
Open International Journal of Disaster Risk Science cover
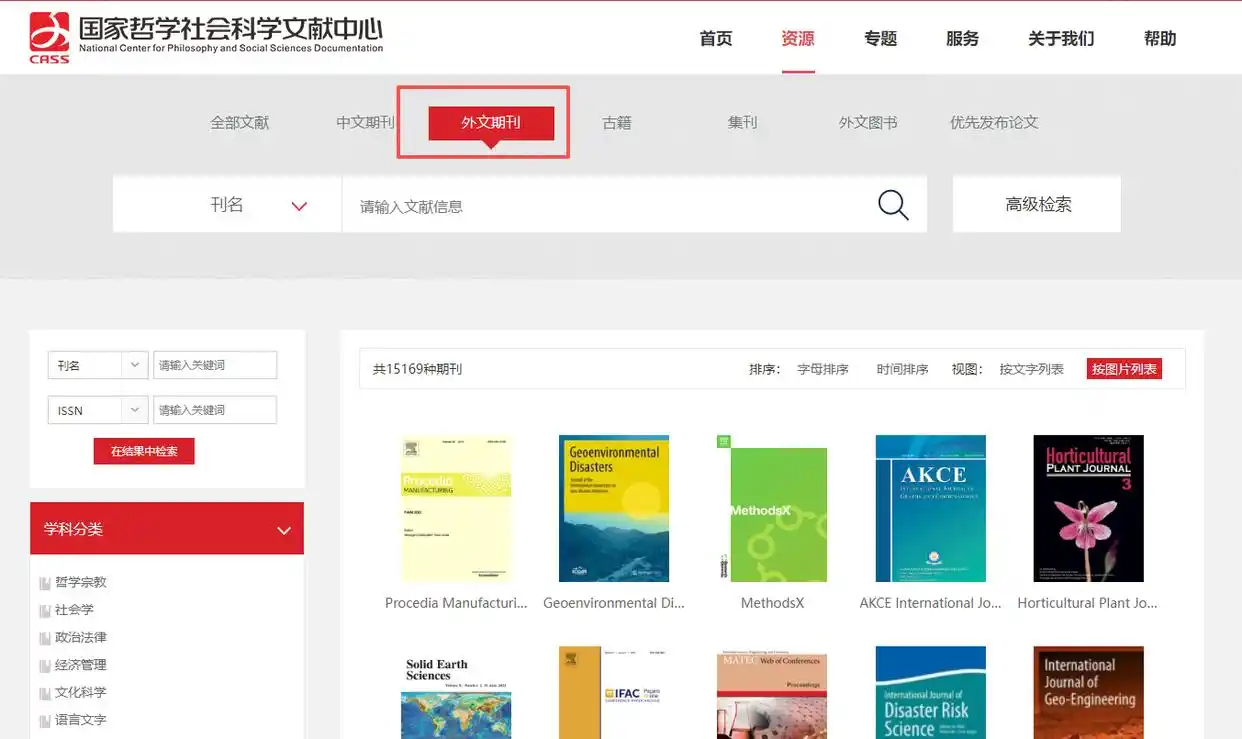coord(931,693)
